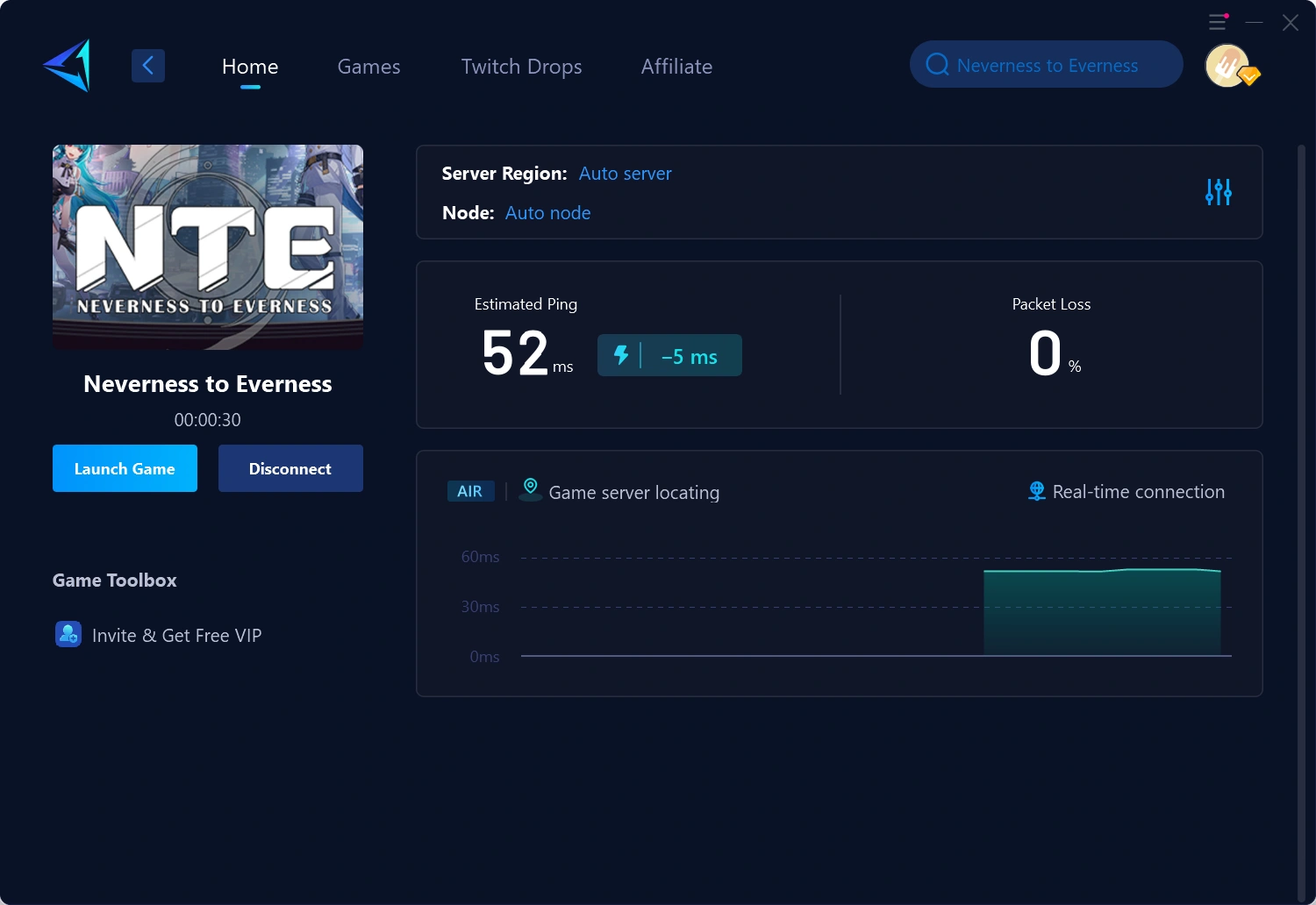Click the globe icon beside Real-time connection
This screenshot has height=905, width=1316.
(x=1036, y=491)
